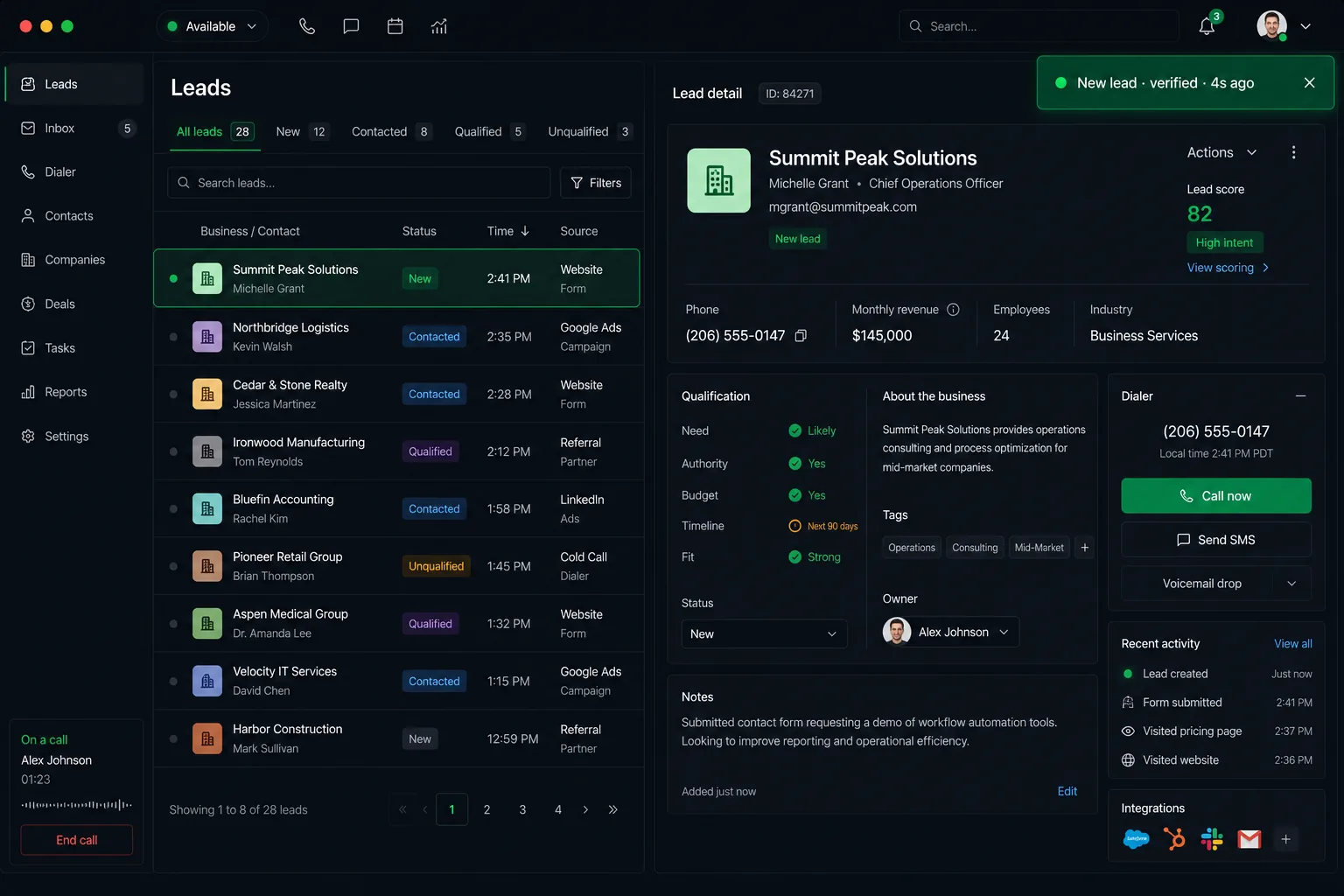Click the Settings gear in sidebar
The height and width of the screenshot is (896, 1344).
(x=28, y=437)
